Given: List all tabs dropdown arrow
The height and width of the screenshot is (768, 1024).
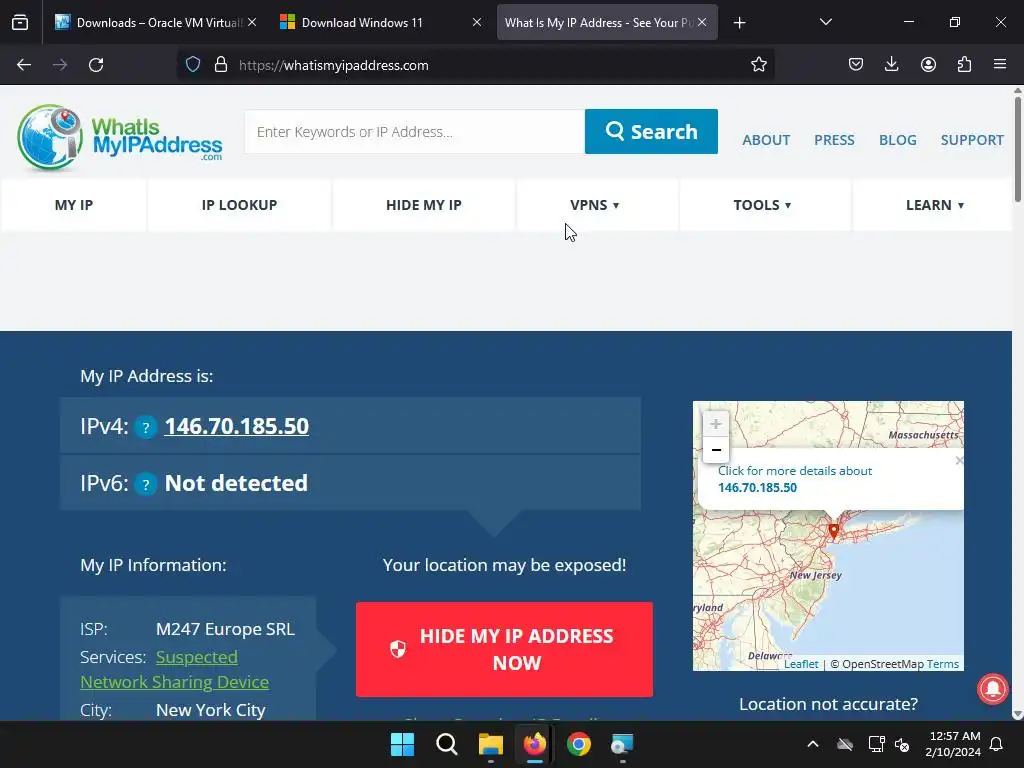Looking at the screenshot, I should coord(825,22).
